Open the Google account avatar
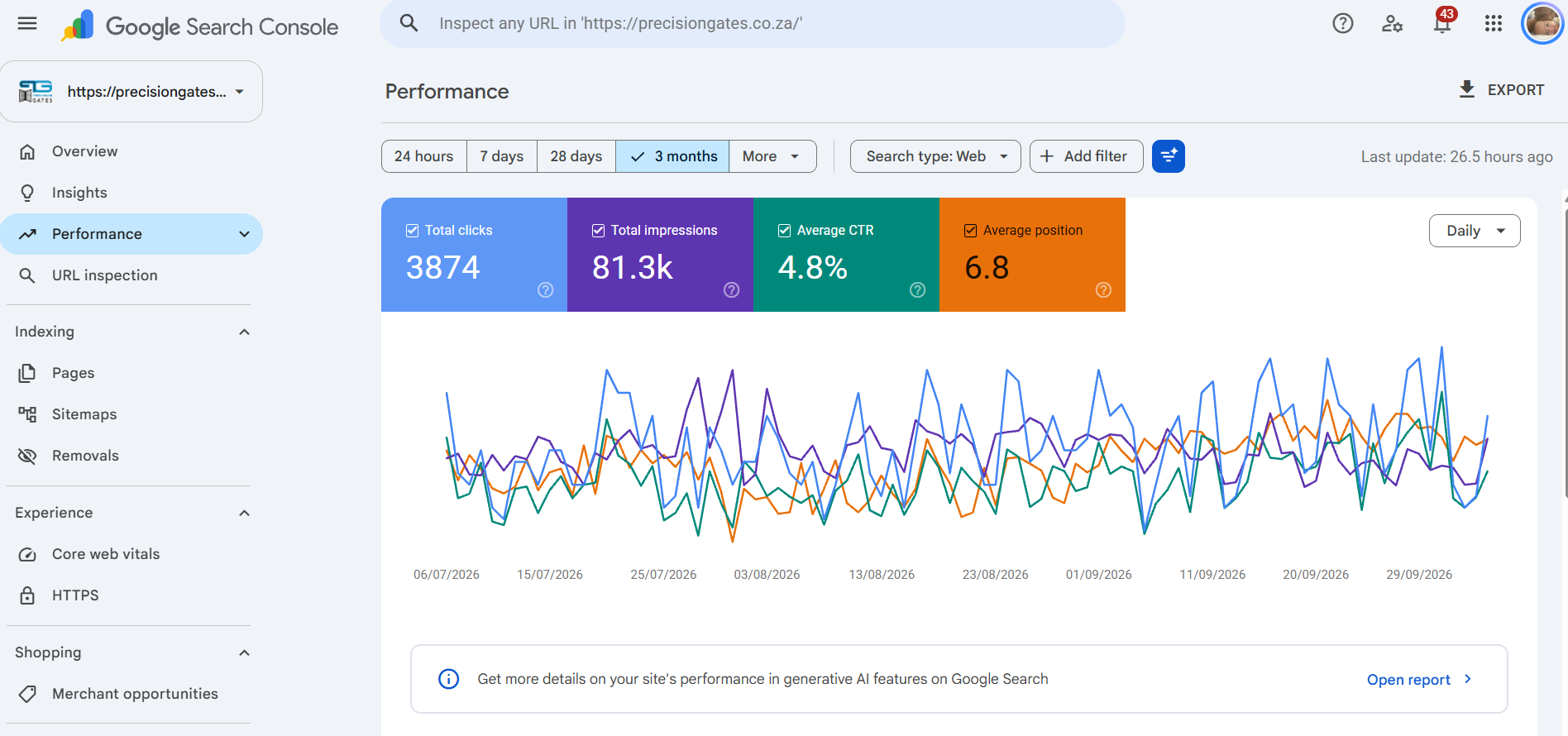The width and height of the screenshot is (1568, 736). click(x=1542, y=23)
